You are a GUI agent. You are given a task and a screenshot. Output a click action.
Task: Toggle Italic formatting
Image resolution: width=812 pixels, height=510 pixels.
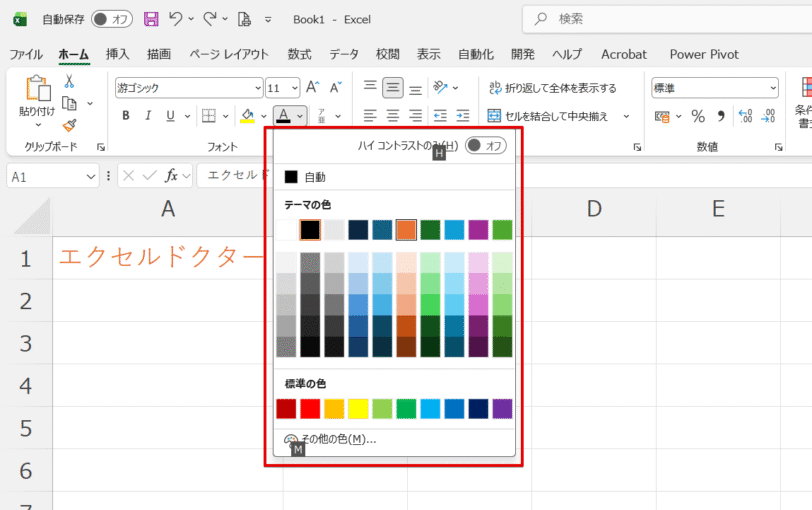[148, 115]
